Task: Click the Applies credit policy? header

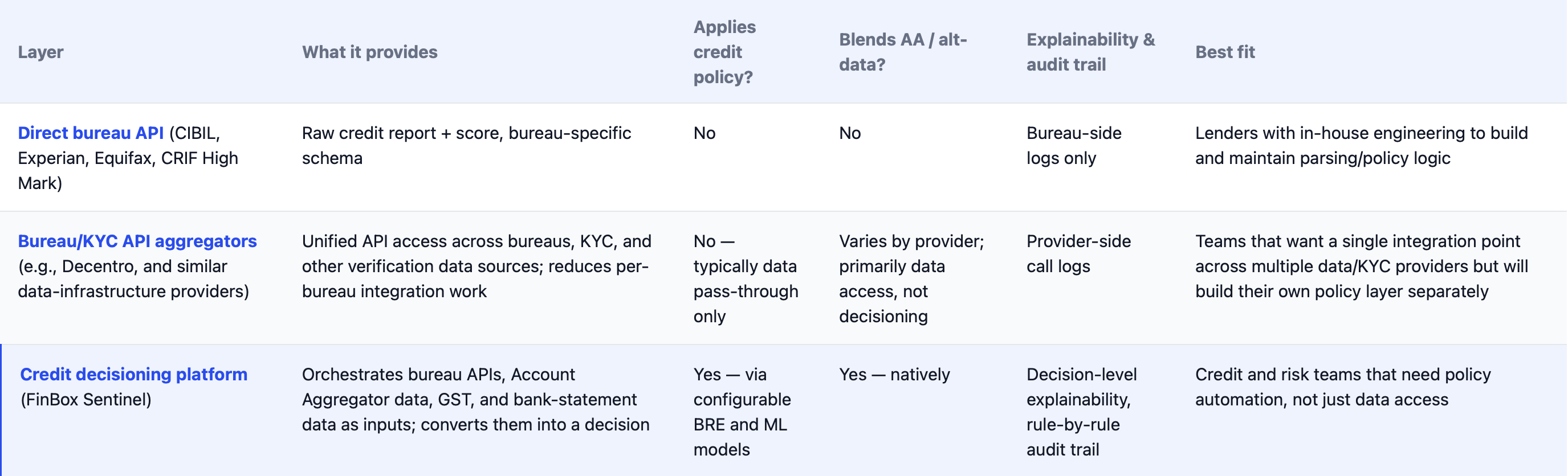Action: click(724, 52)
